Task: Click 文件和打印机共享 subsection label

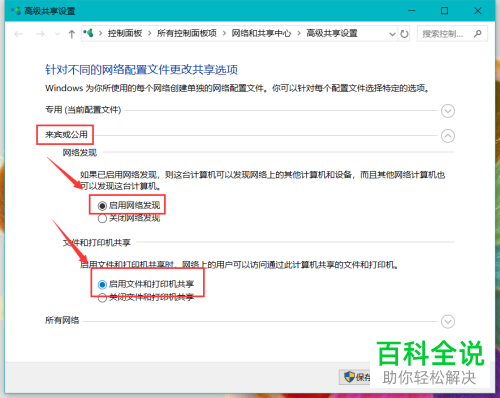Action: [x=97, y=243]
